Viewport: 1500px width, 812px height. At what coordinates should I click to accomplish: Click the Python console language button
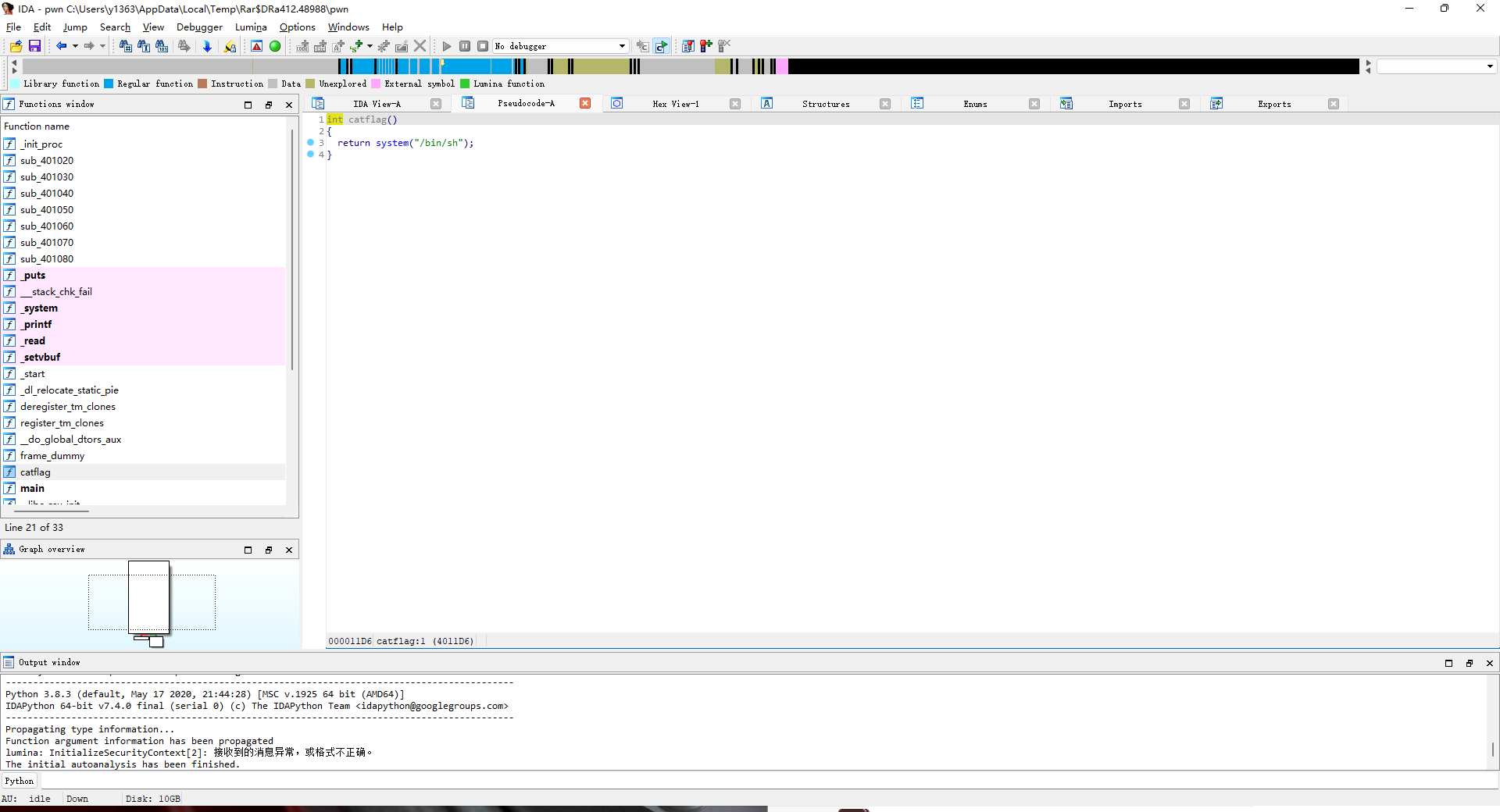point(20,781)
